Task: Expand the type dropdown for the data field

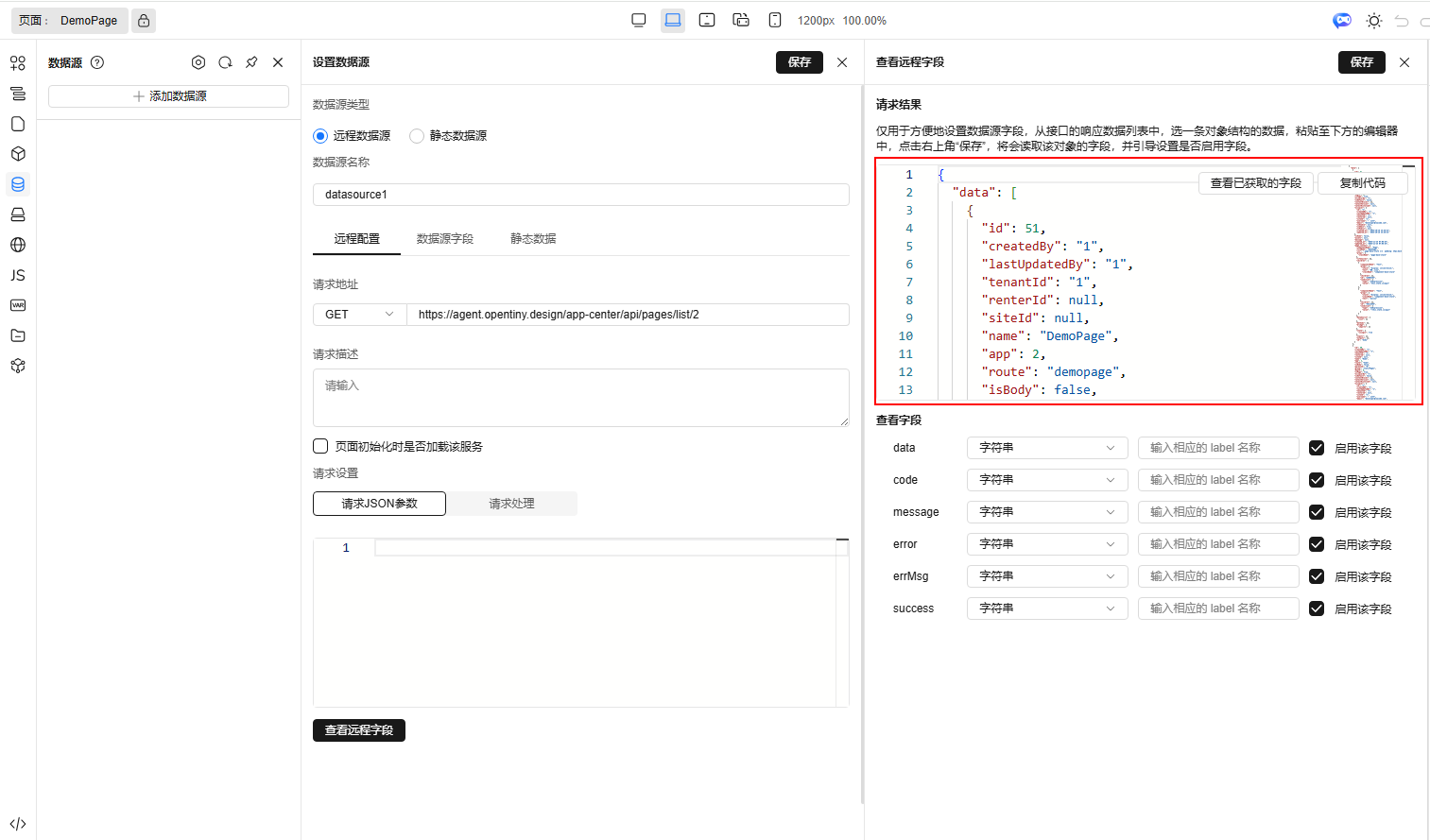Action: point(1046,448)
